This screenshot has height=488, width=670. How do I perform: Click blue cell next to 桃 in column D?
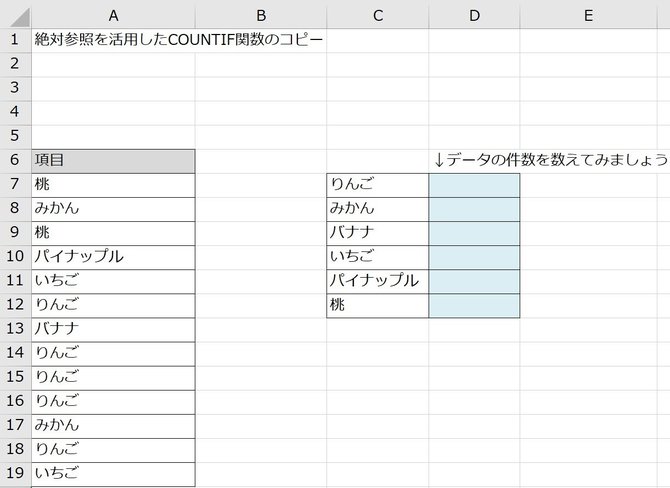coord(474,306)
